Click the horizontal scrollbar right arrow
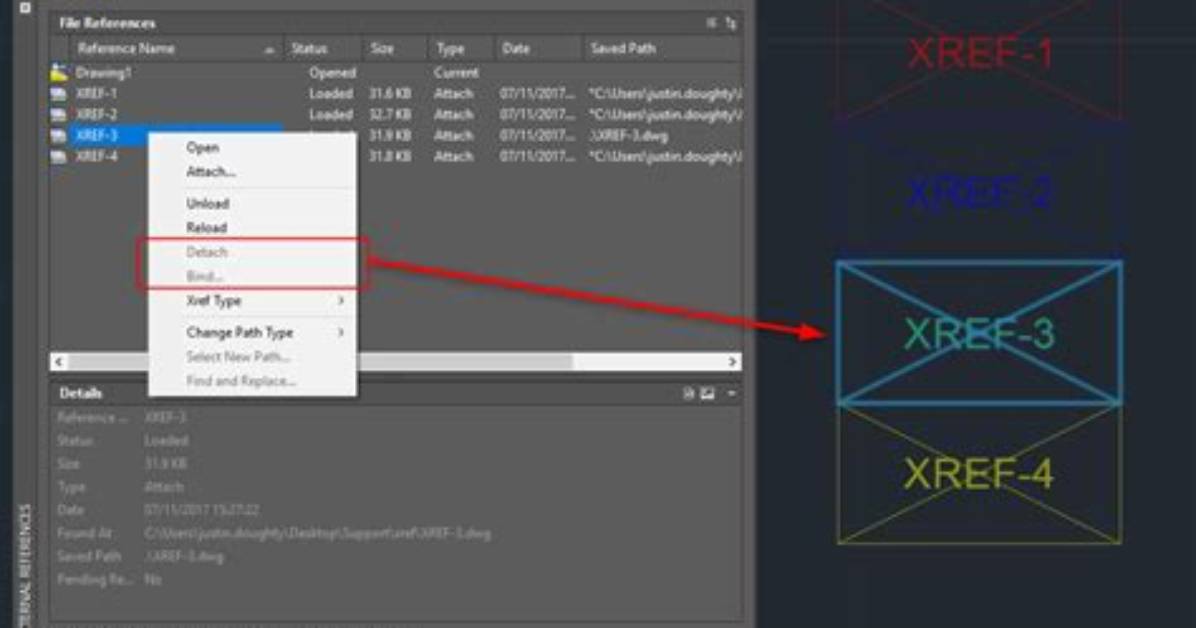 point(732,362)
